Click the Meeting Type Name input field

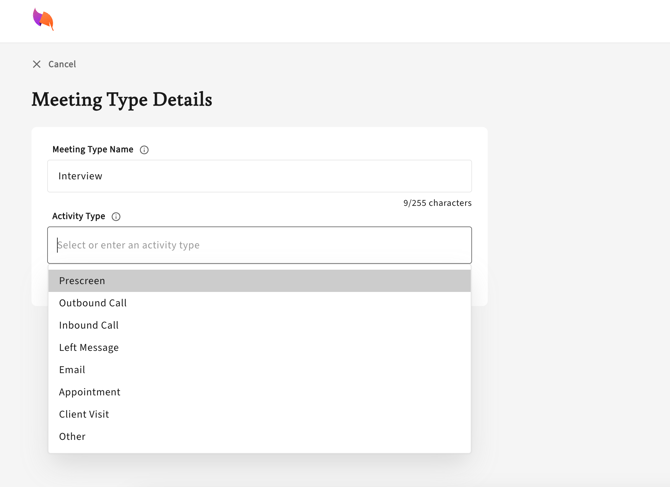pos(259,176)
